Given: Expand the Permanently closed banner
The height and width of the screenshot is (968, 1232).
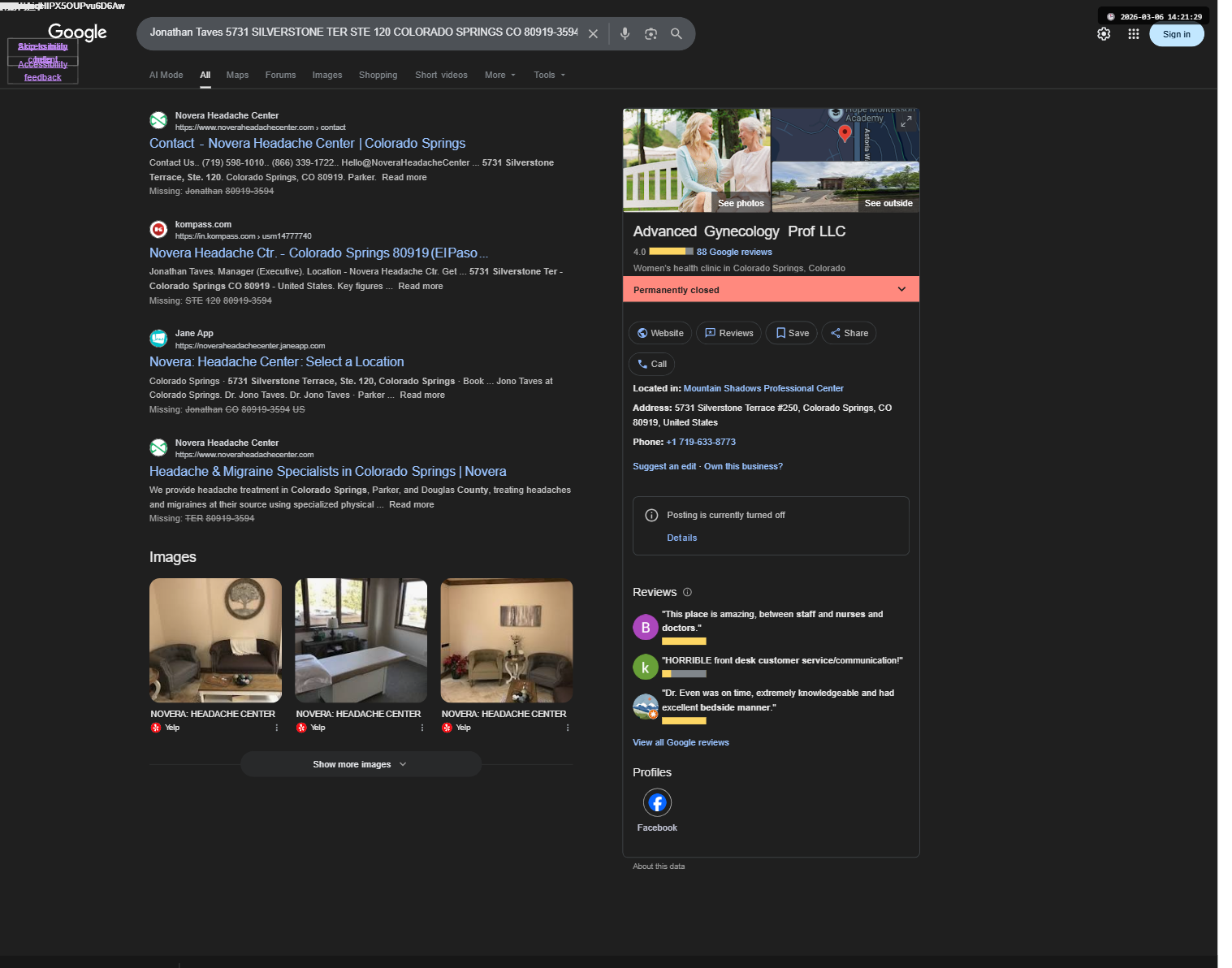Looking at the screenshot, I should [771, 289].
